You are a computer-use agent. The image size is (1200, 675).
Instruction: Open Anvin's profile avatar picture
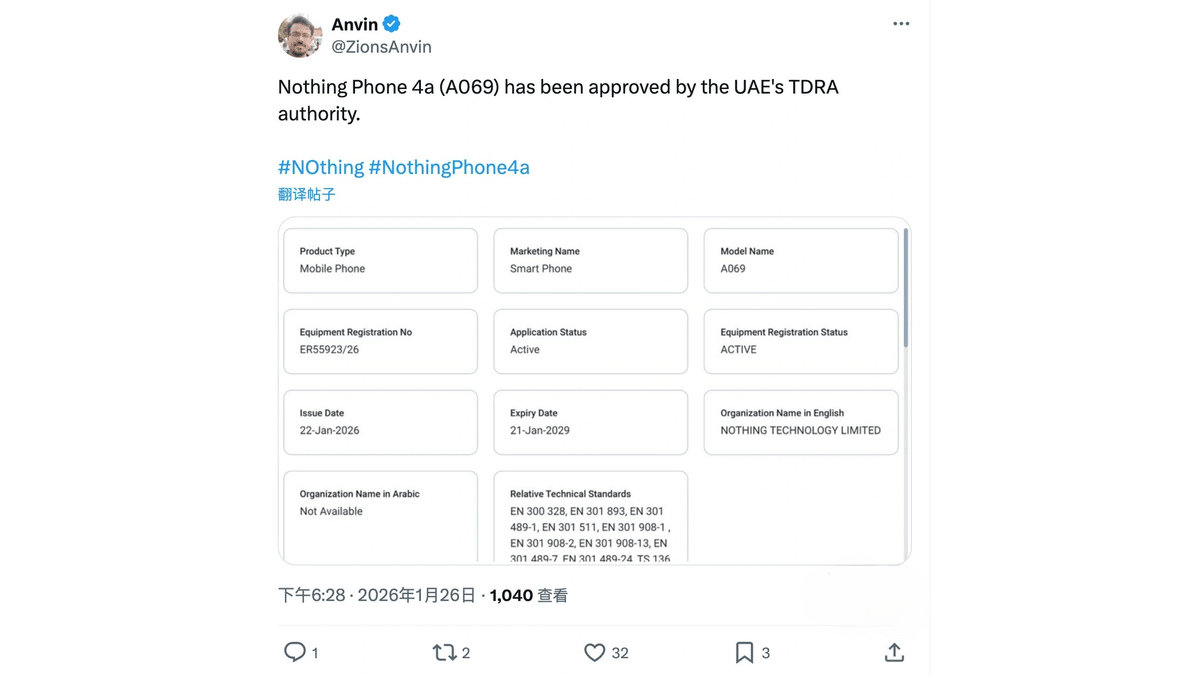pos(299,36)
